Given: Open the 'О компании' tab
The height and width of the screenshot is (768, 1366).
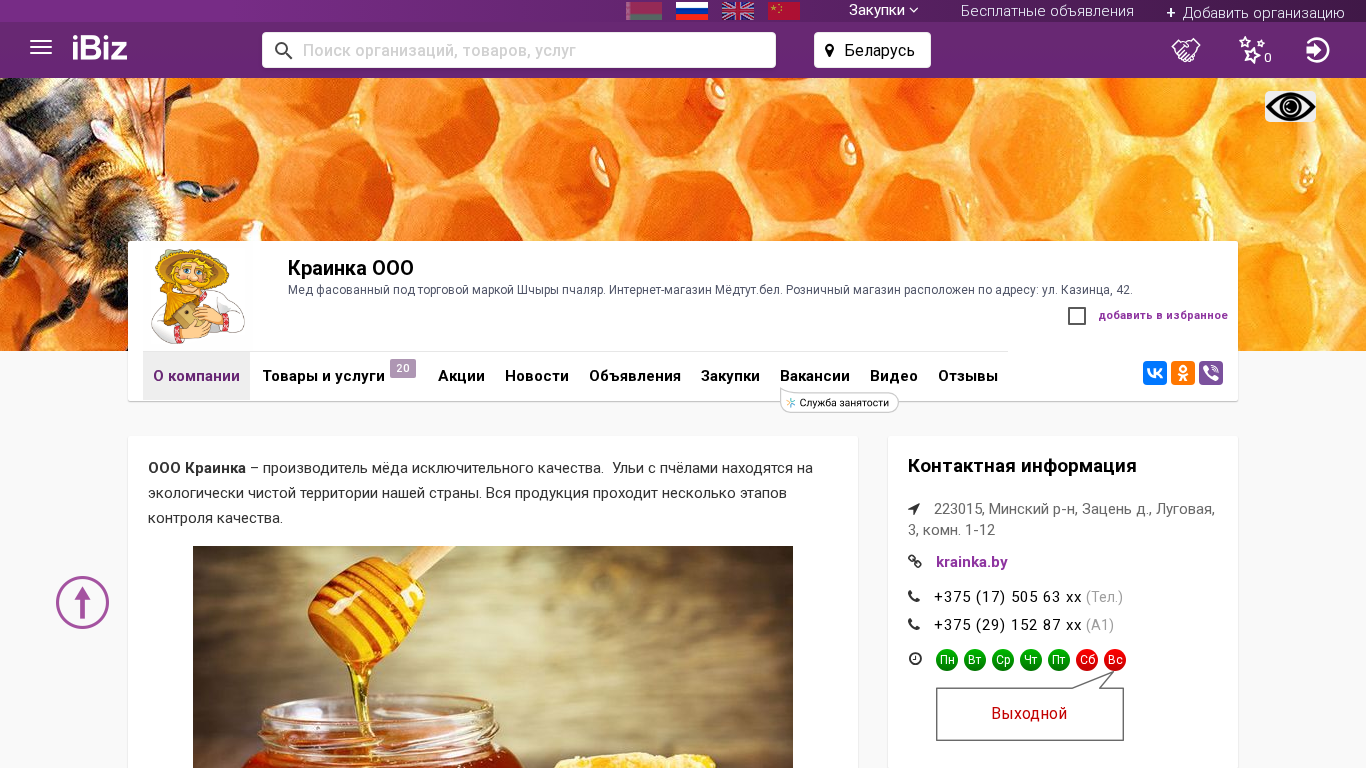Looking at the screenshot, I should coord(196,376).
